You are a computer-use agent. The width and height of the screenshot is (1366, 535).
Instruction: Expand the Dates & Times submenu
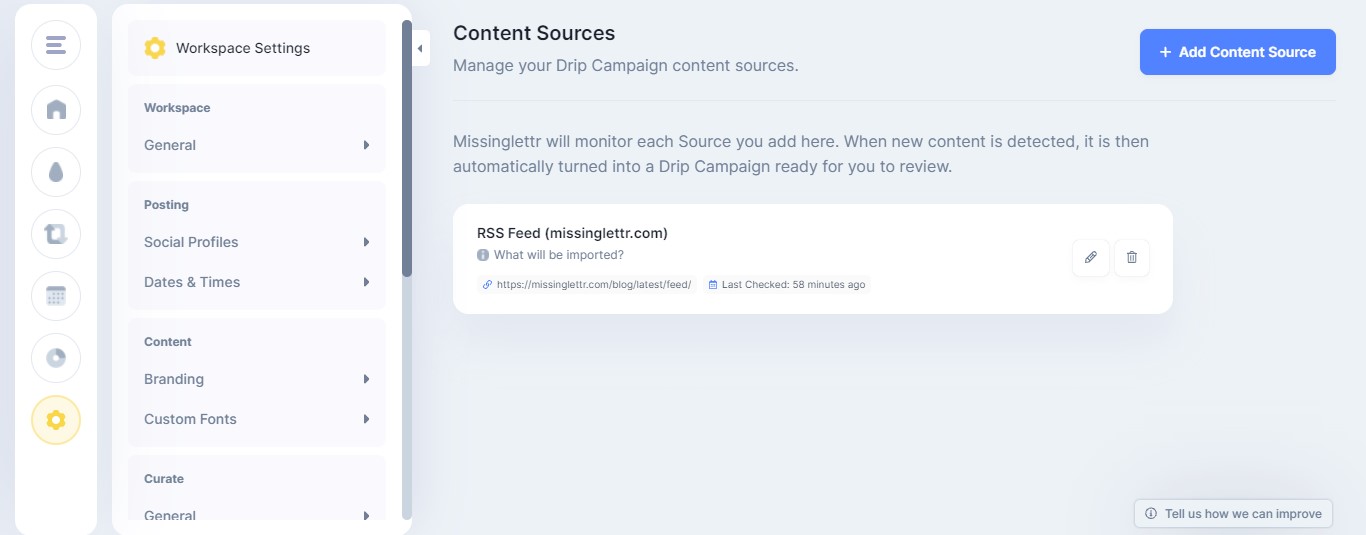257,282
